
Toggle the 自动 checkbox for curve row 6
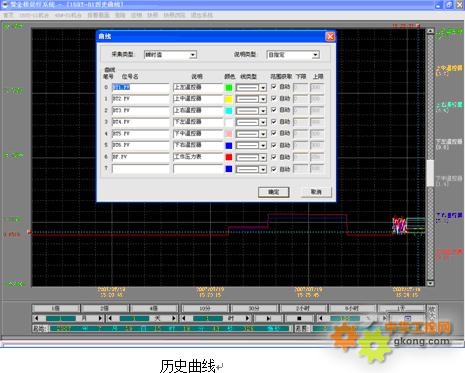pos(274,157)
